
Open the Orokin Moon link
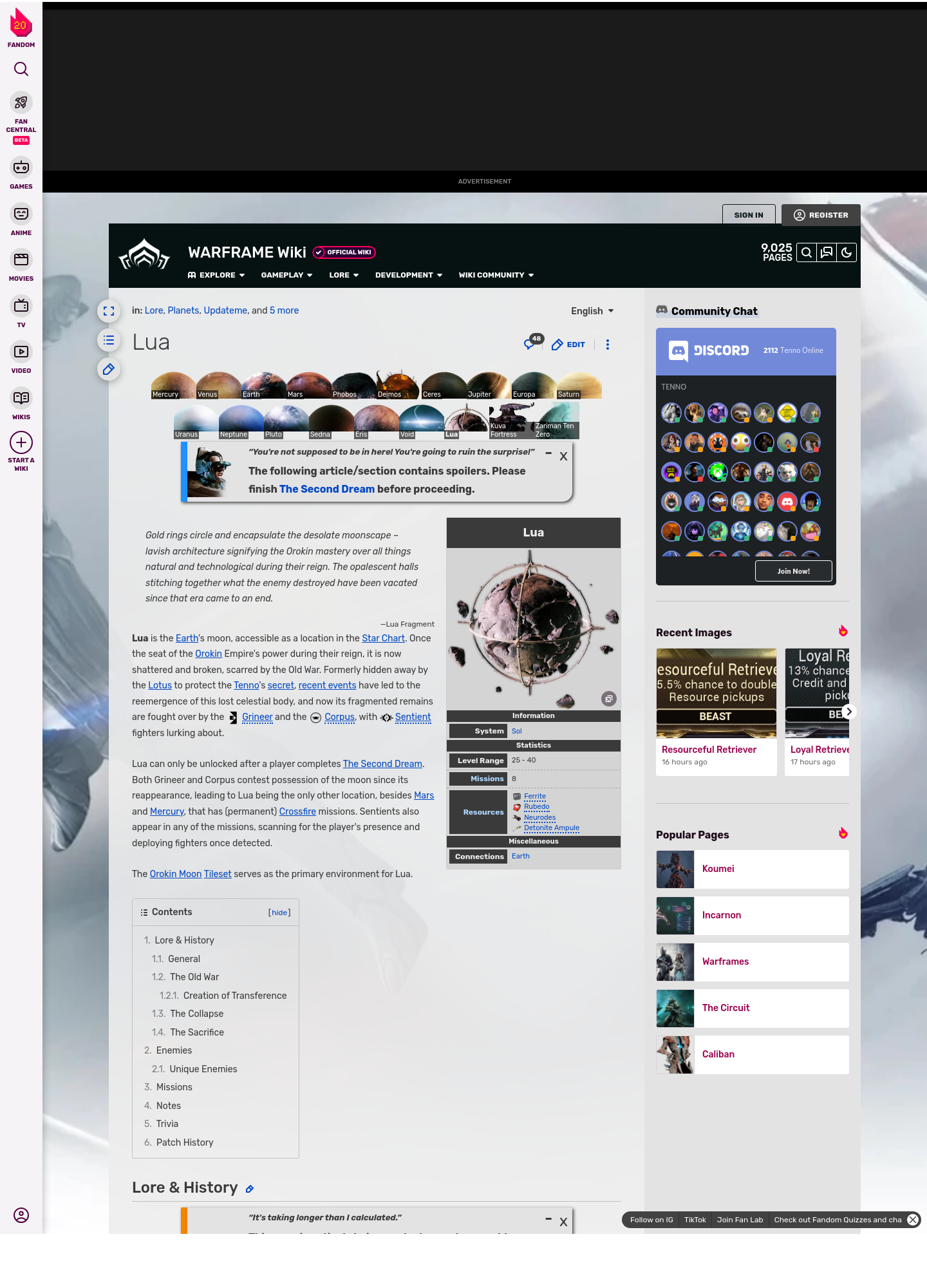click(x=176, y=874)
